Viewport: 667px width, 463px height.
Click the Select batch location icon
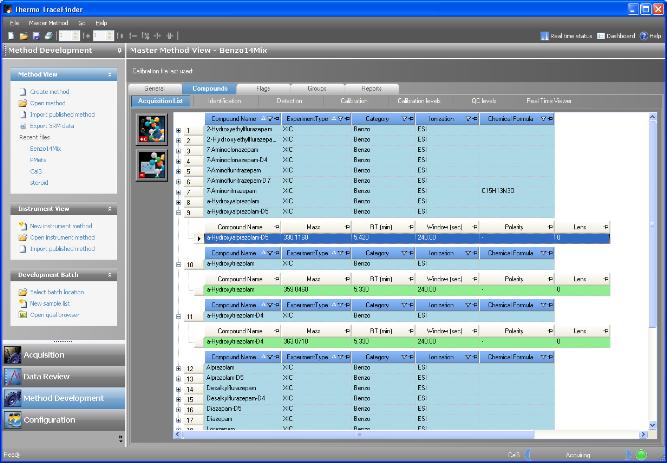(23, 292)
